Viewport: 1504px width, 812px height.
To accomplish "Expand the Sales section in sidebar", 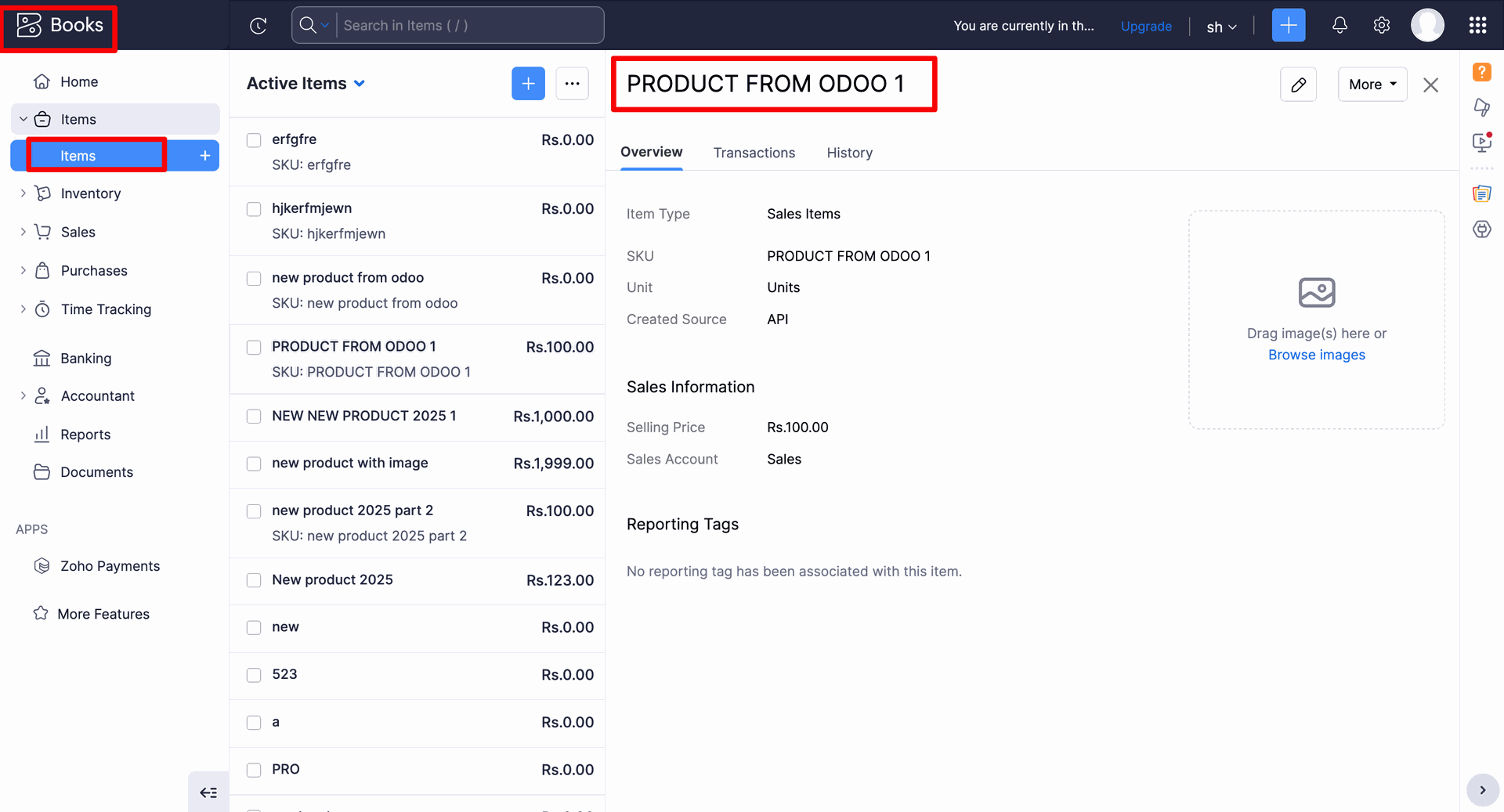I will click(x=78, y=232).
